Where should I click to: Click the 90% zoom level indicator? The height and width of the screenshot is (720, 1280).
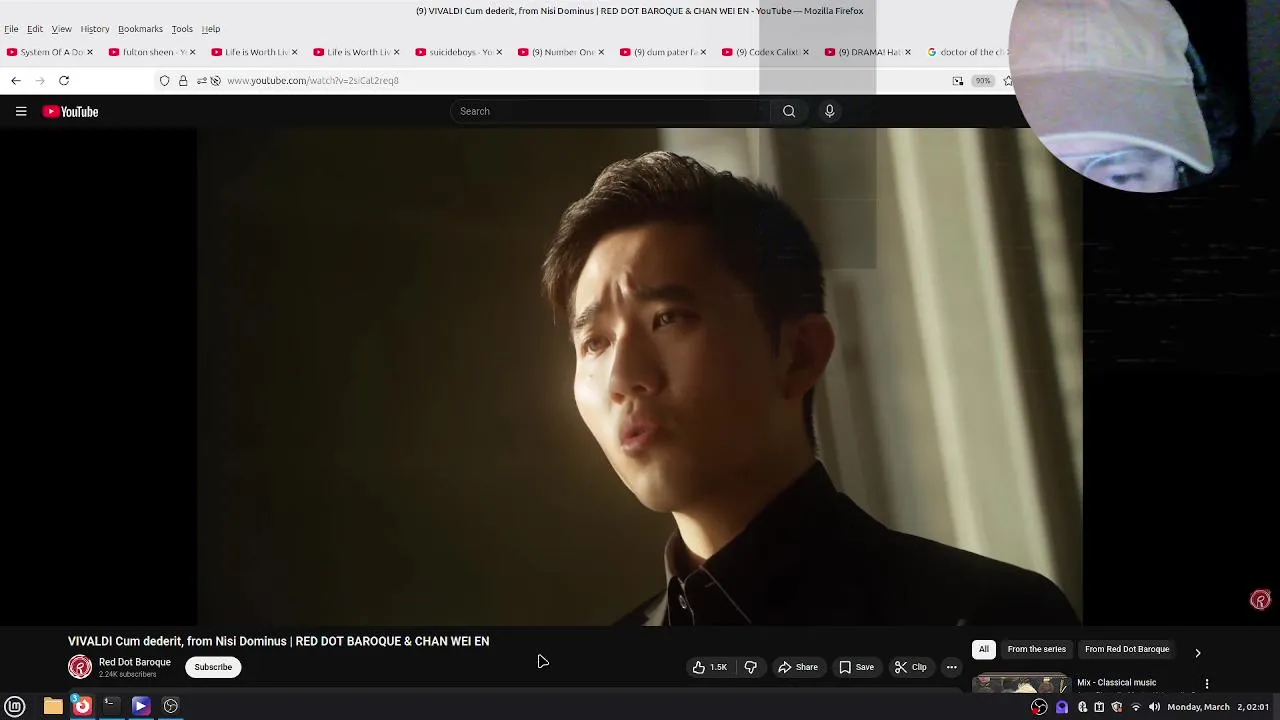[983, 81]
